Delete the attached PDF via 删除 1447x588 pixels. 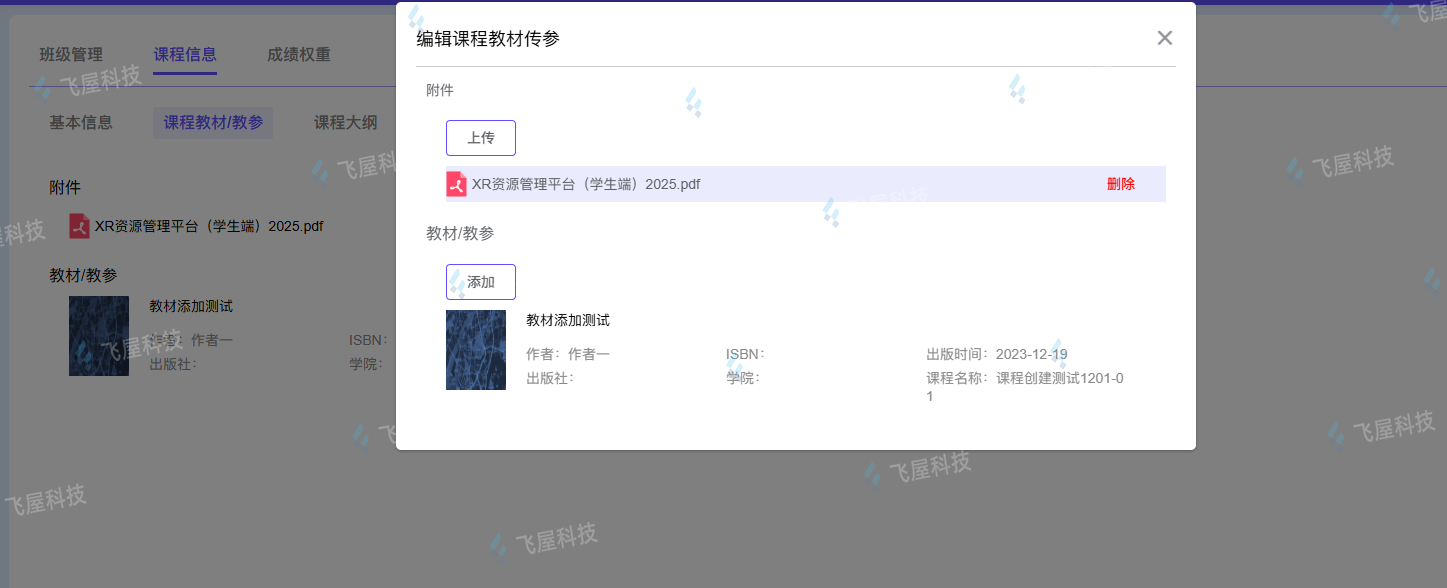tap(1120, 184)
